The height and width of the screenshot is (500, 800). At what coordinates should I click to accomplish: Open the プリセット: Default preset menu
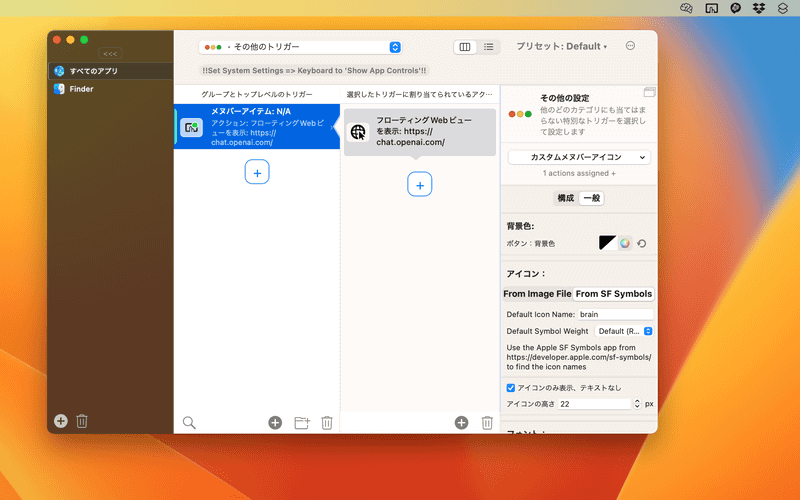562,46
